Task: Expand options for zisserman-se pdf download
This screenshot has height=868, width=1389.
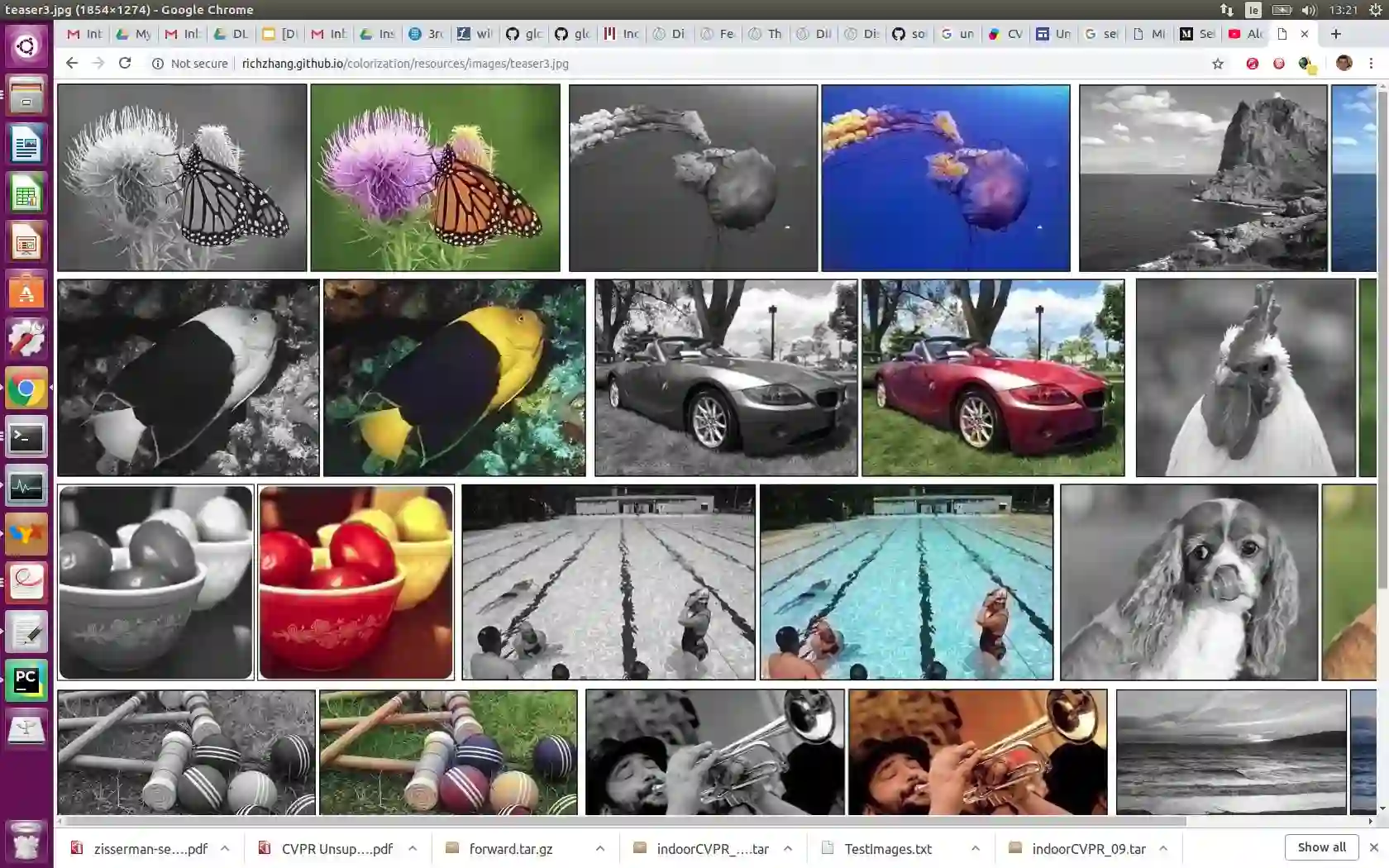Action: (225, 848)
